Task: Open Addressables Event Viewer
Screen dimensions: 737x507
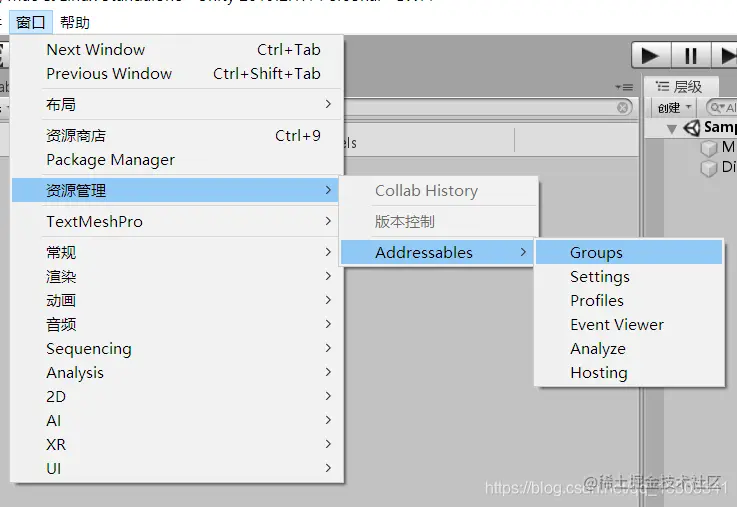Action: pos(629,324)
